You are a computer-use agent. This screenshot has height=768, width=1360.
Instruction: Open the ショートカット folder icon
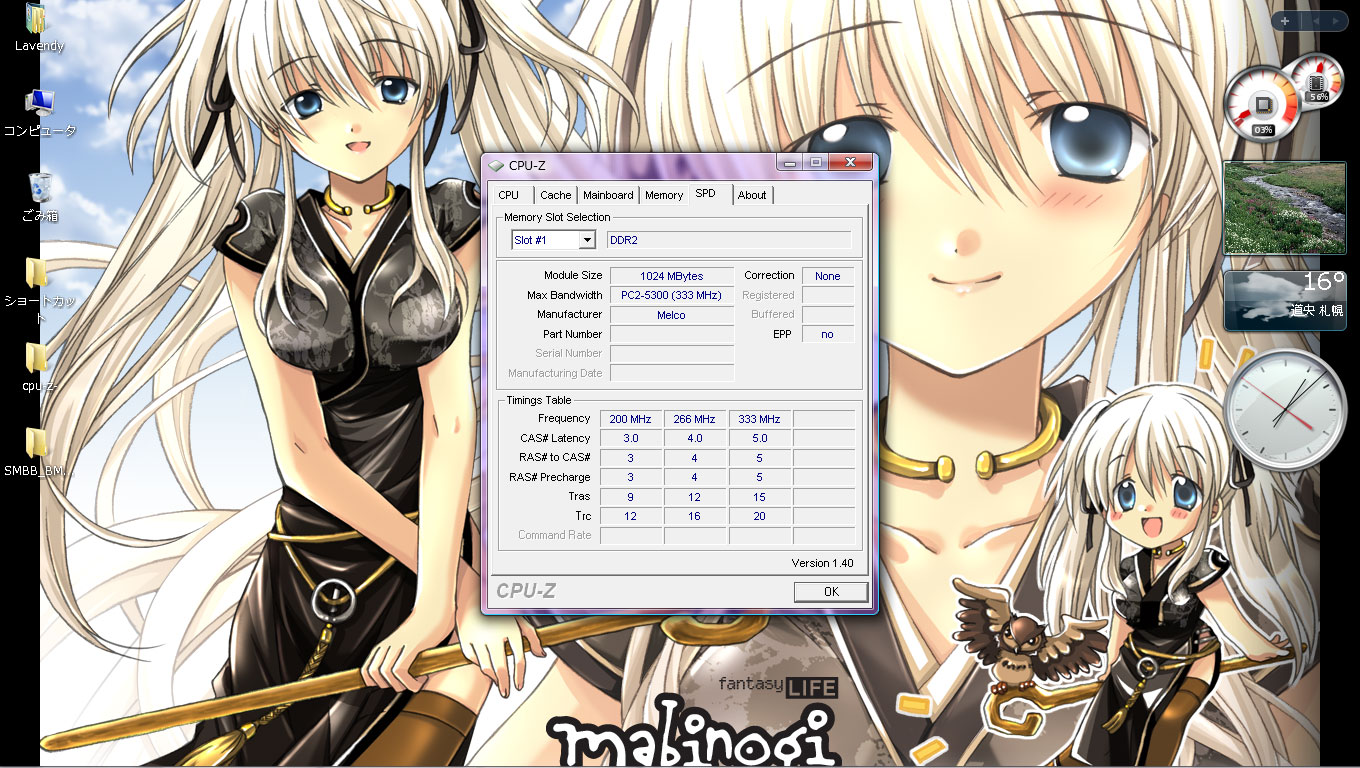pyautogui.click(x=38, y=291)
